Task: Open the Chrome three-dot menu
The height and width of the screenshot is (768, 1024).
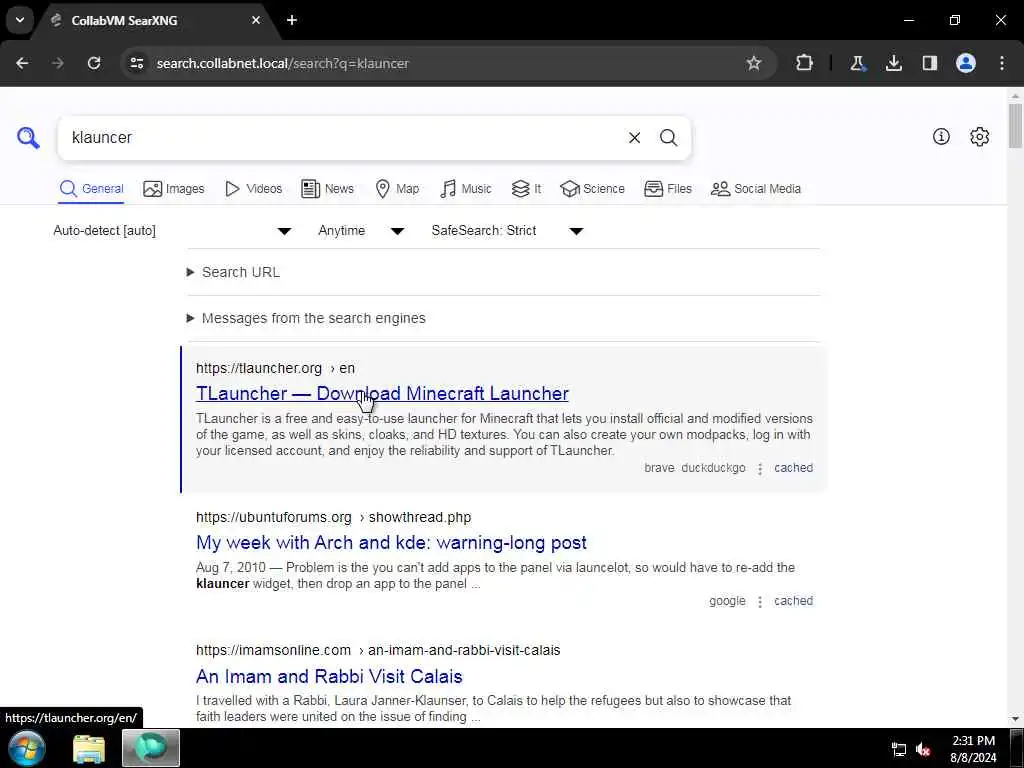Action: (1002, 63)
